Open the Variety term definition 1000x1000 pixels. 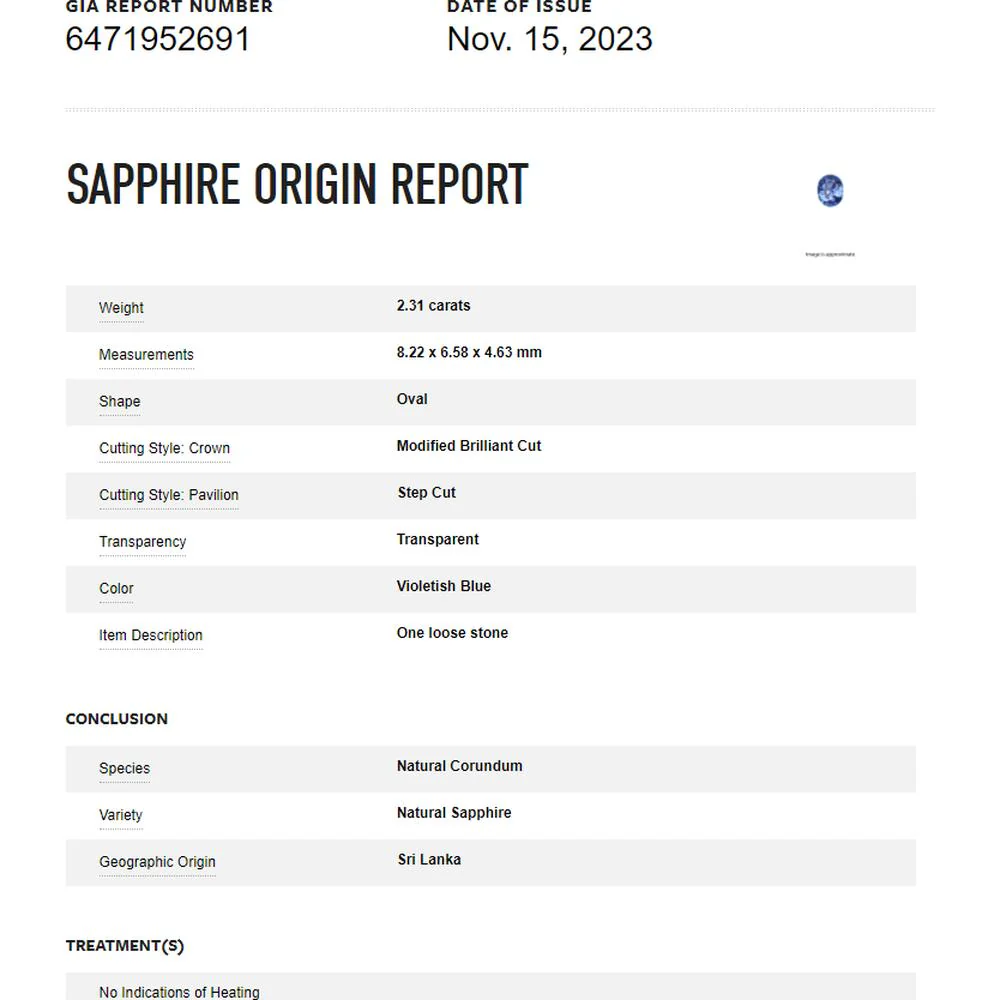click(121, 815)
